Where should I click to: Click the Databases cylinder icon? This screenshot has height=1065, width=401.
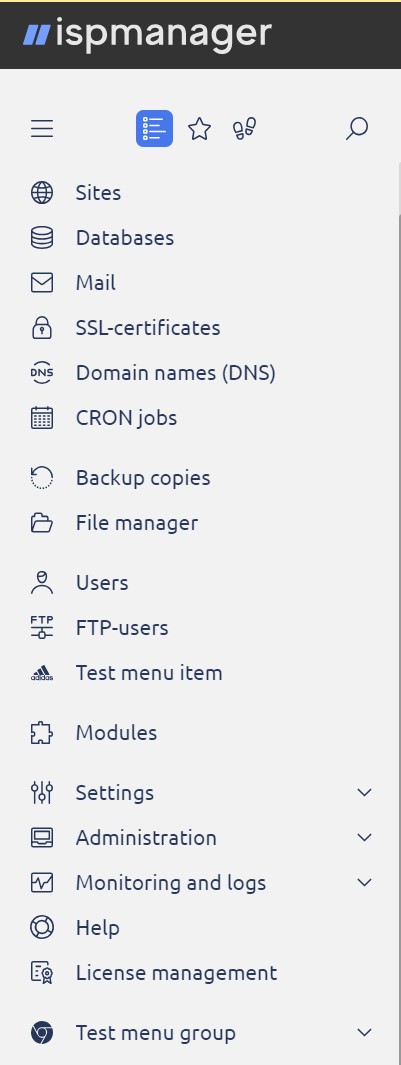[42, 238]
